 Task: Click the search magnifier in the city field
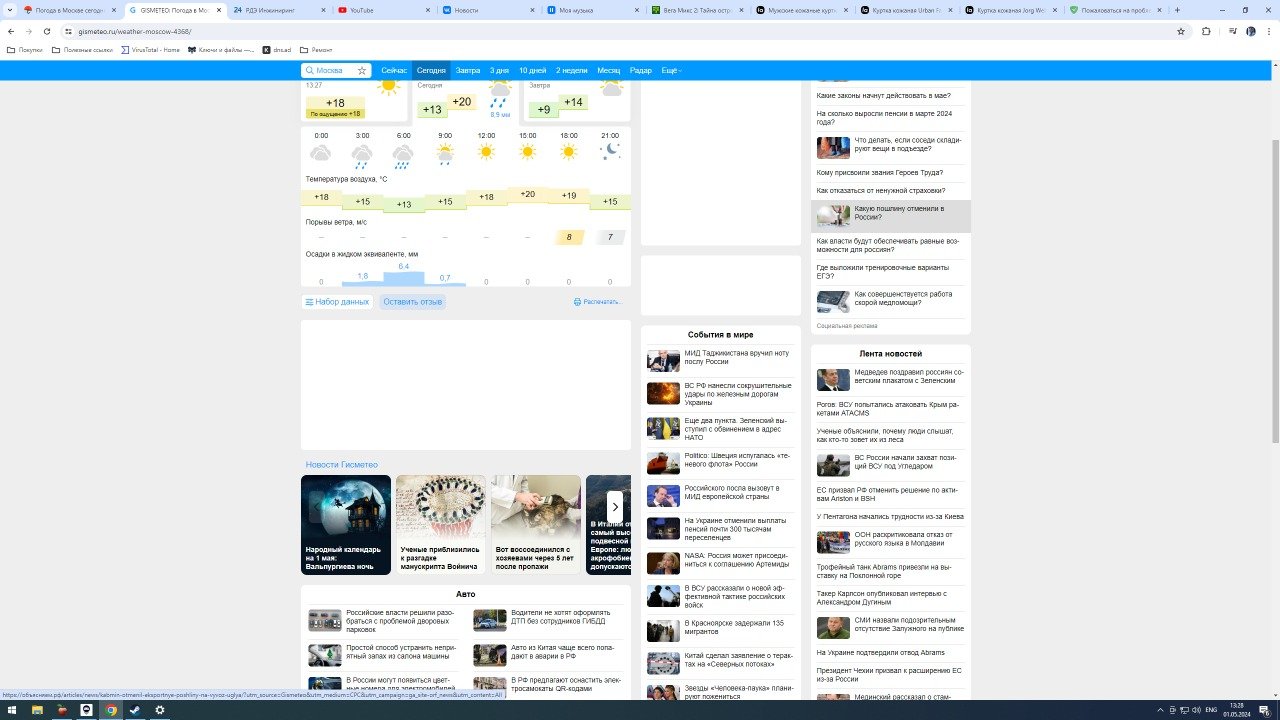point(310,70)
